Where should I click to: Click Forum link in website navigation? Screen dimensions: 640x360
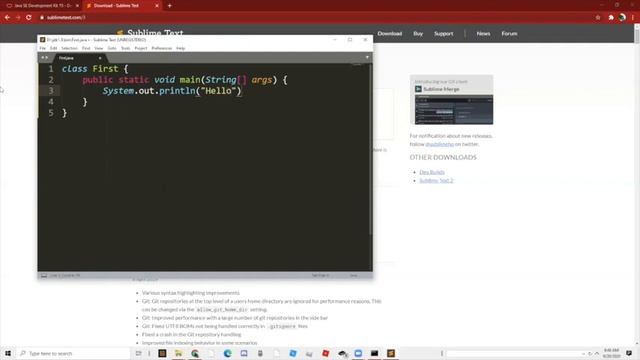(509, 33)
